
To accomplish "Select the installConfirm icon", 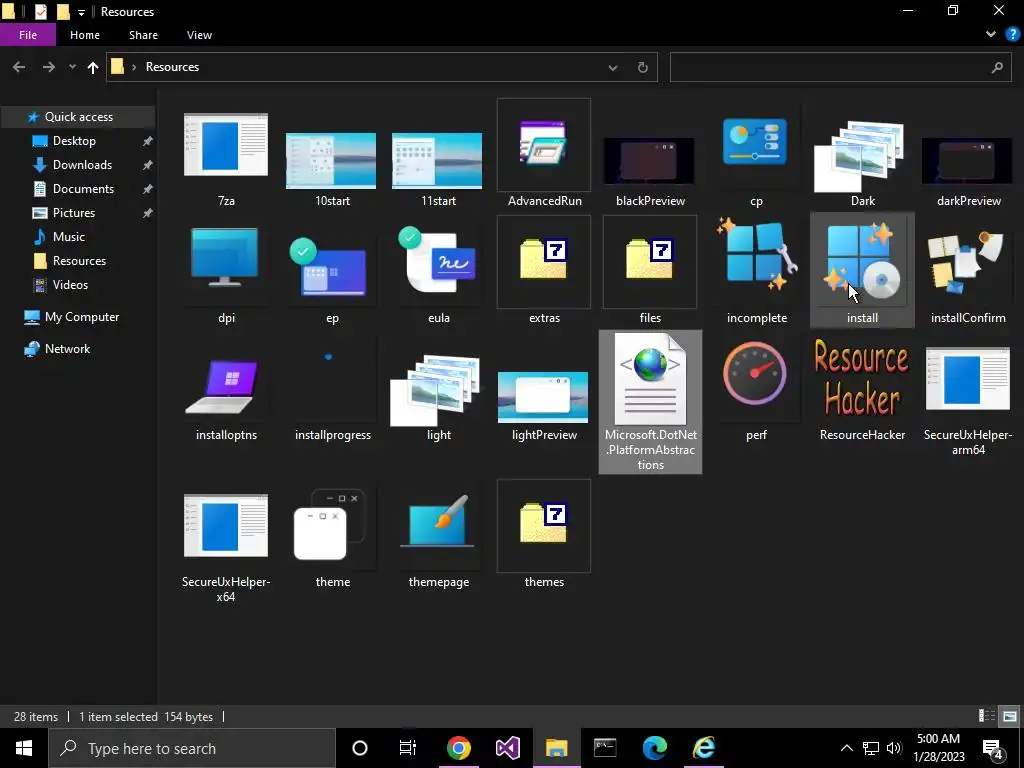I will pos(967,261).
